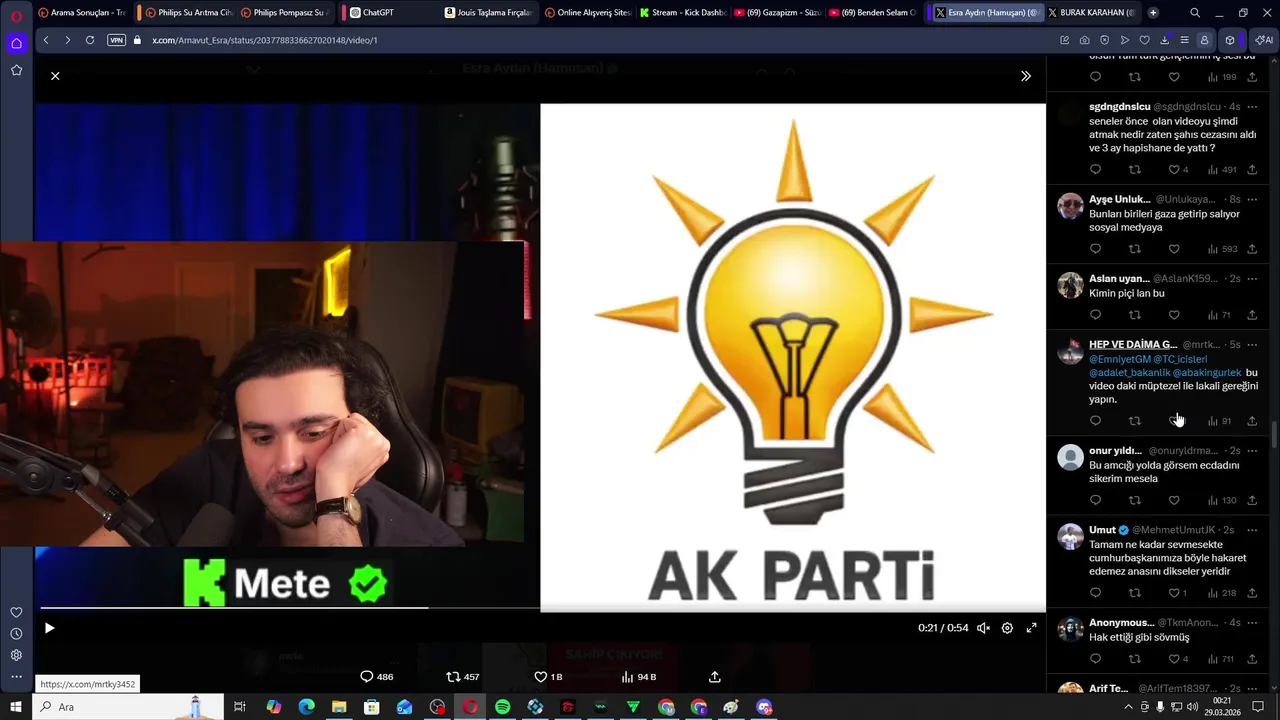Screen dimensions: 1280x720
Task: Open more options on Aslan uyan reply
Action: coord(1252,279)
